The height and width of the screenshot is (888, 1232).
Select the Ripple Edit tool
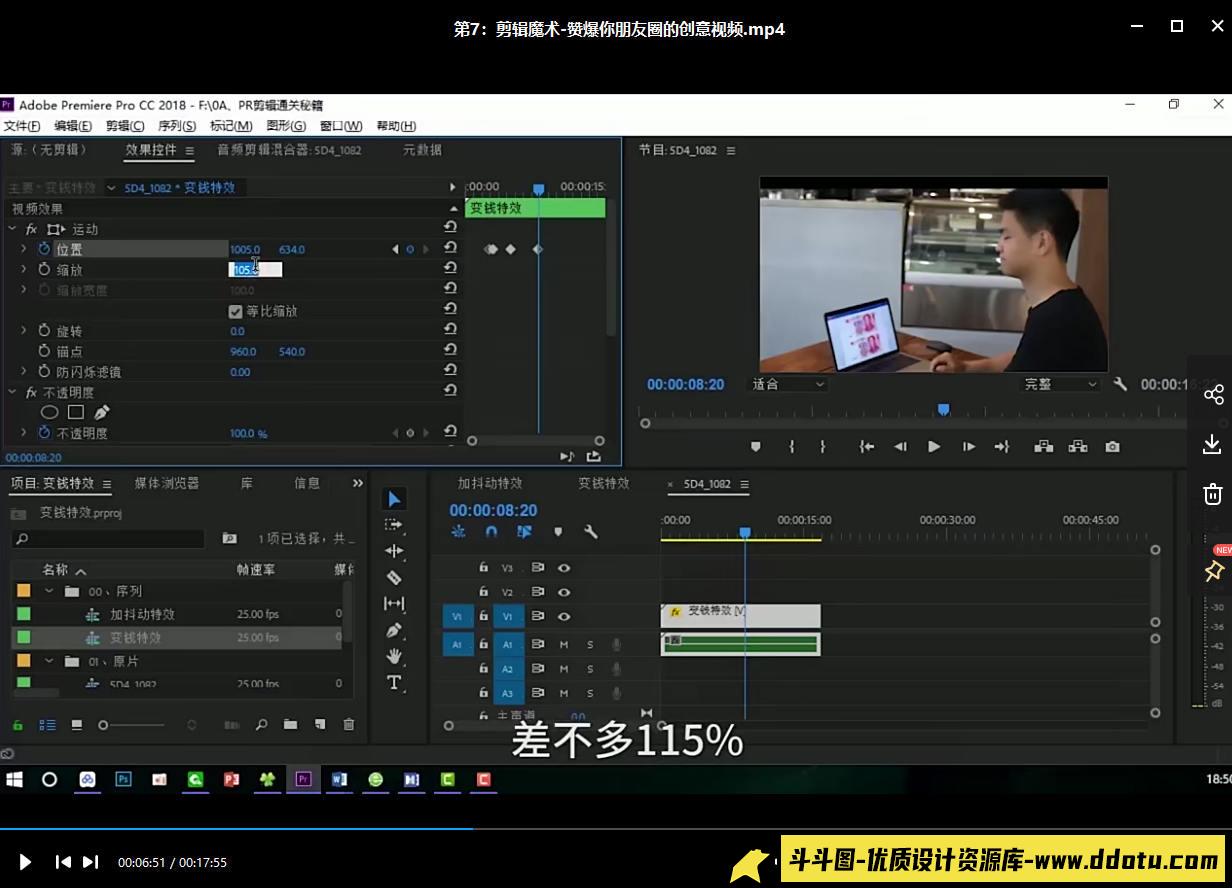[394, 551]
